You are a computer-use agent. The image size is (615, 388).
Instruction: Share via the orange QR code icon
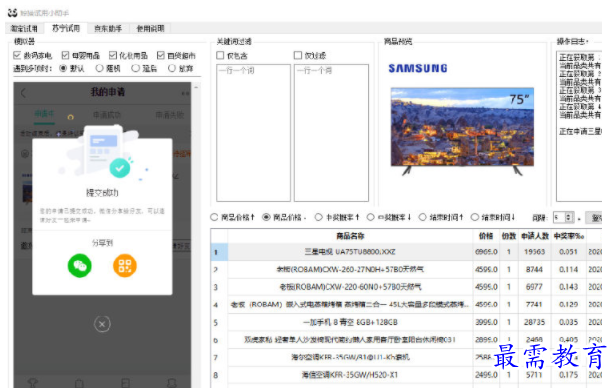[x=125, y=266]
